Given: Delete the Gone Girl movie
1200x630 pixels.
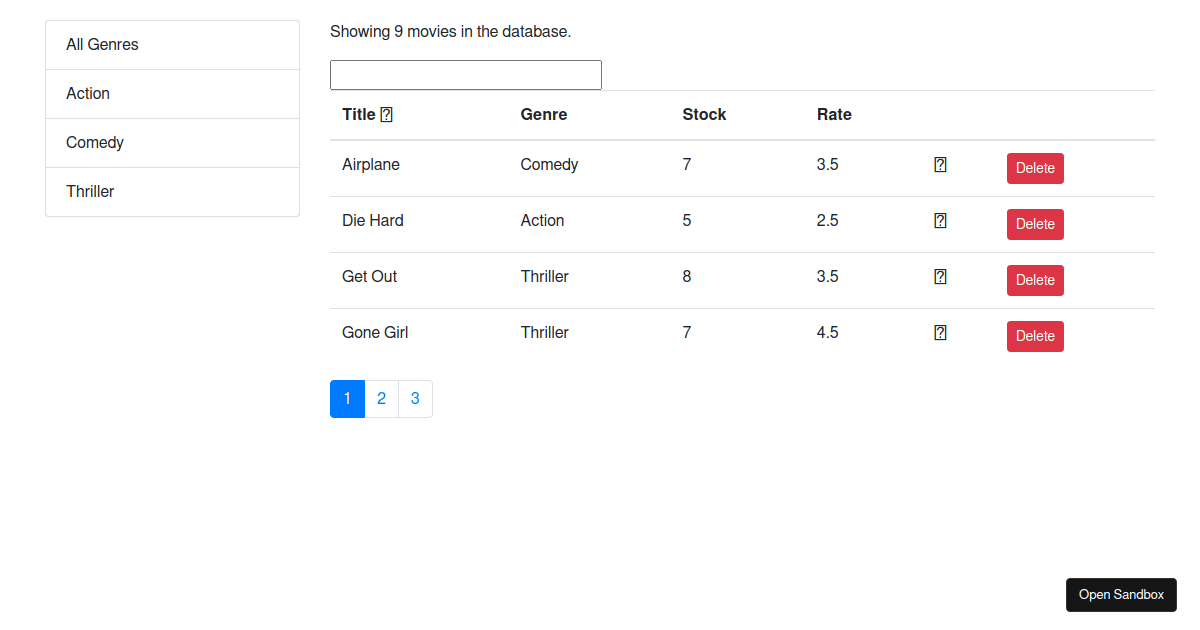Looking at the screenshot, I should [x=1035, y=336].
